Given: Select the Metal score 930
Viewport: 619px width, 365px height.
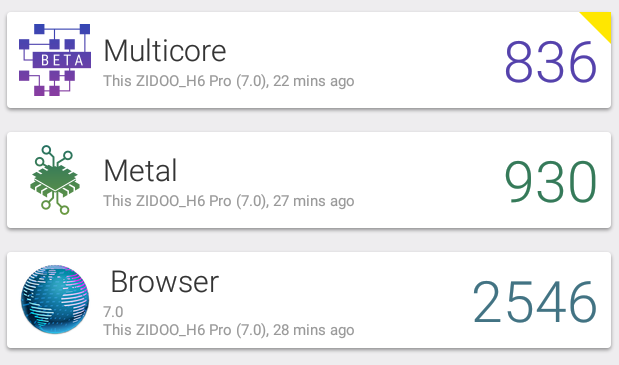Looking at the screenshot, I should click(x=550, y=182).
